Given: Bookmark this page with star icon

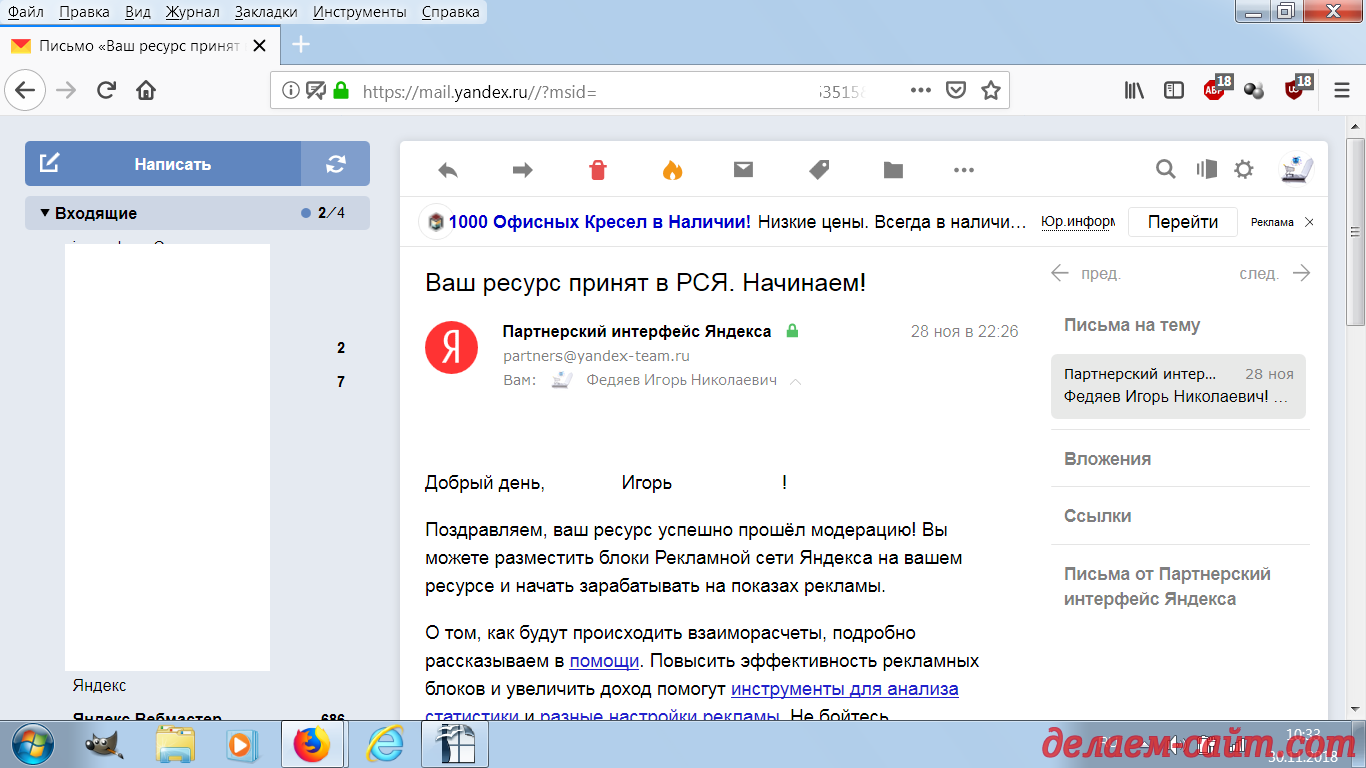Looking at the screenshot, I should tap(990, 90).
